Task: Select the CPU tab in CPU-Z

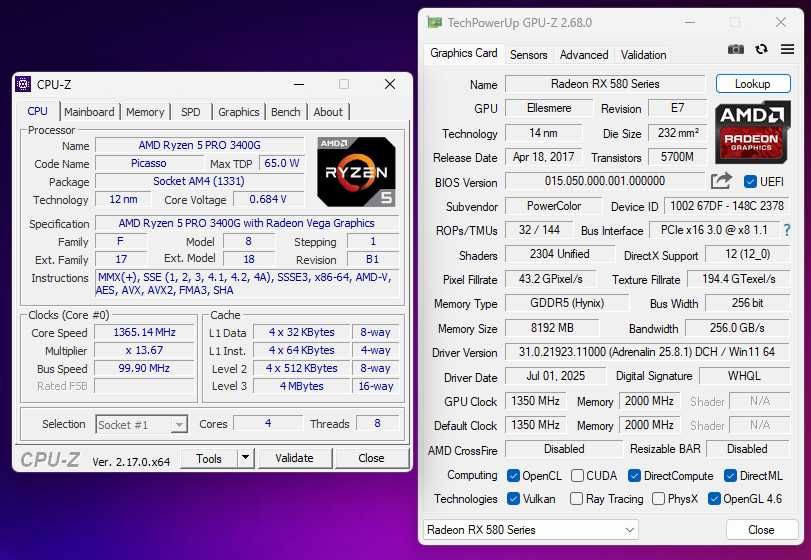Action: click(37, 111)
